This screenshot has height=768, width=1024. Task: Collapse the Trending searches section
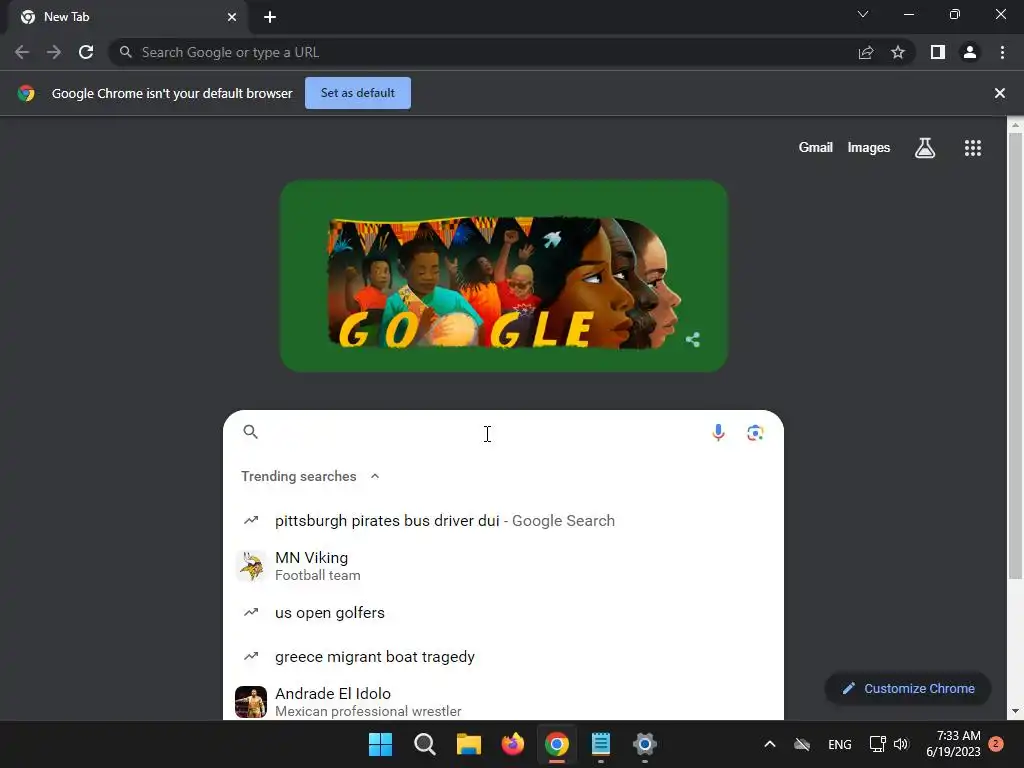tap(375, 476)
